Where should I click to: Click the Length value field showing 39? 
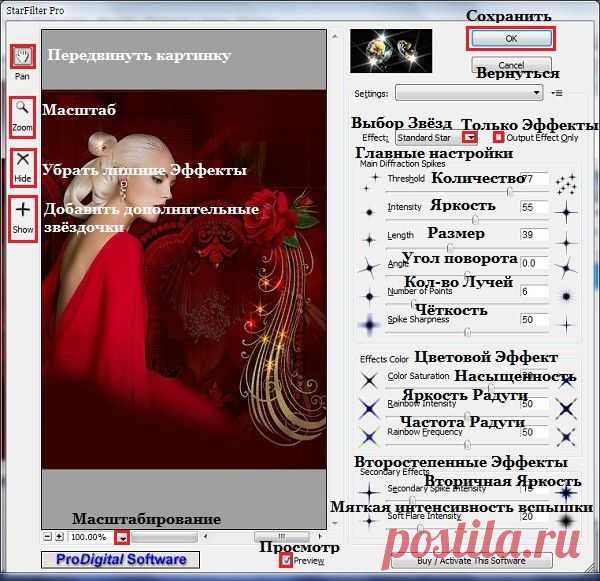(534, 235)
